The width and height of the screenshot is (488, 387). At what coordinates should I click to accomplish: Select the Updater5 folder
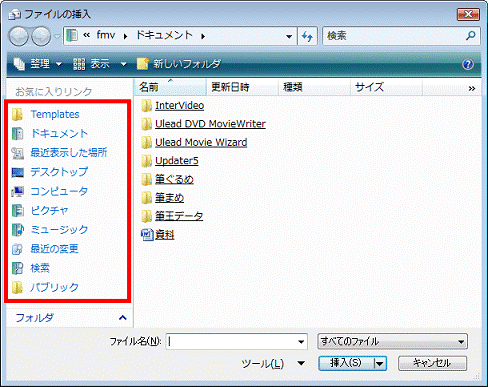pyautogui.click(x=177, y=161)
